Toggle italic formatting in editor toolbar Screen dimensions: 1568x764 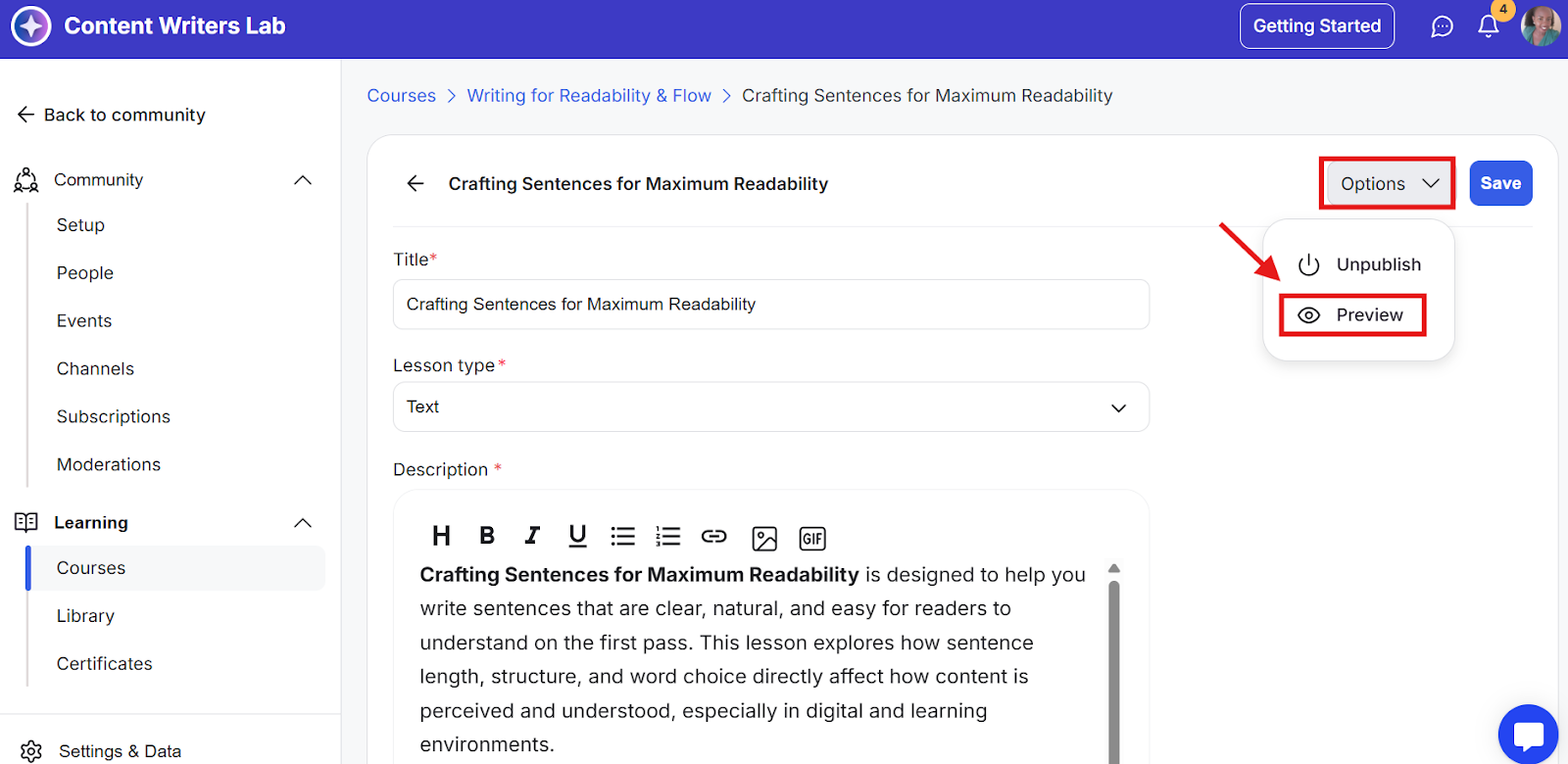point(532,536)
